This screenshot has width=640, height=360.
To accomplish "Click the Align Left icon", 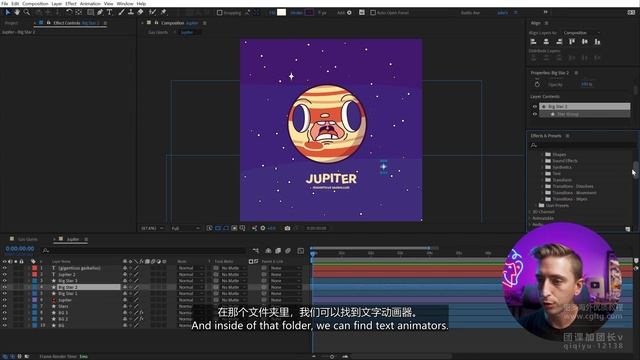I will click(x=533, y=42).
